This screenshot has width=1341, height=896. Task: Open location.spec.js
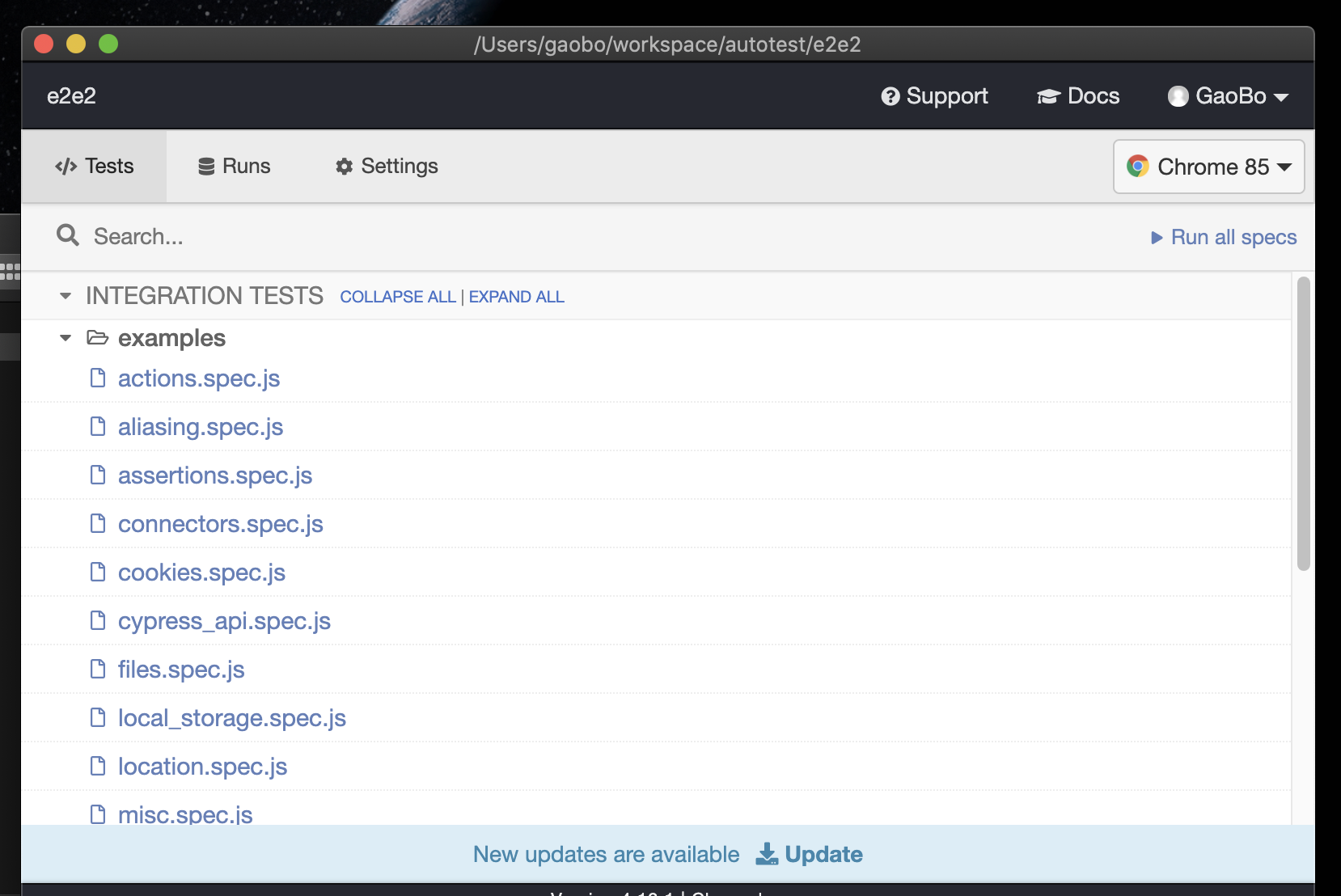(203, 767)
